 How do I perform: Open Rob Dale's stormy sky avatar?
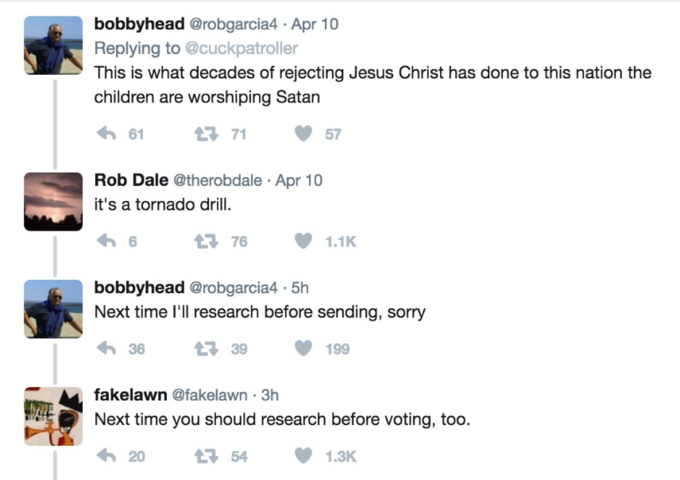pyautogui.click(x=53, y=202)
